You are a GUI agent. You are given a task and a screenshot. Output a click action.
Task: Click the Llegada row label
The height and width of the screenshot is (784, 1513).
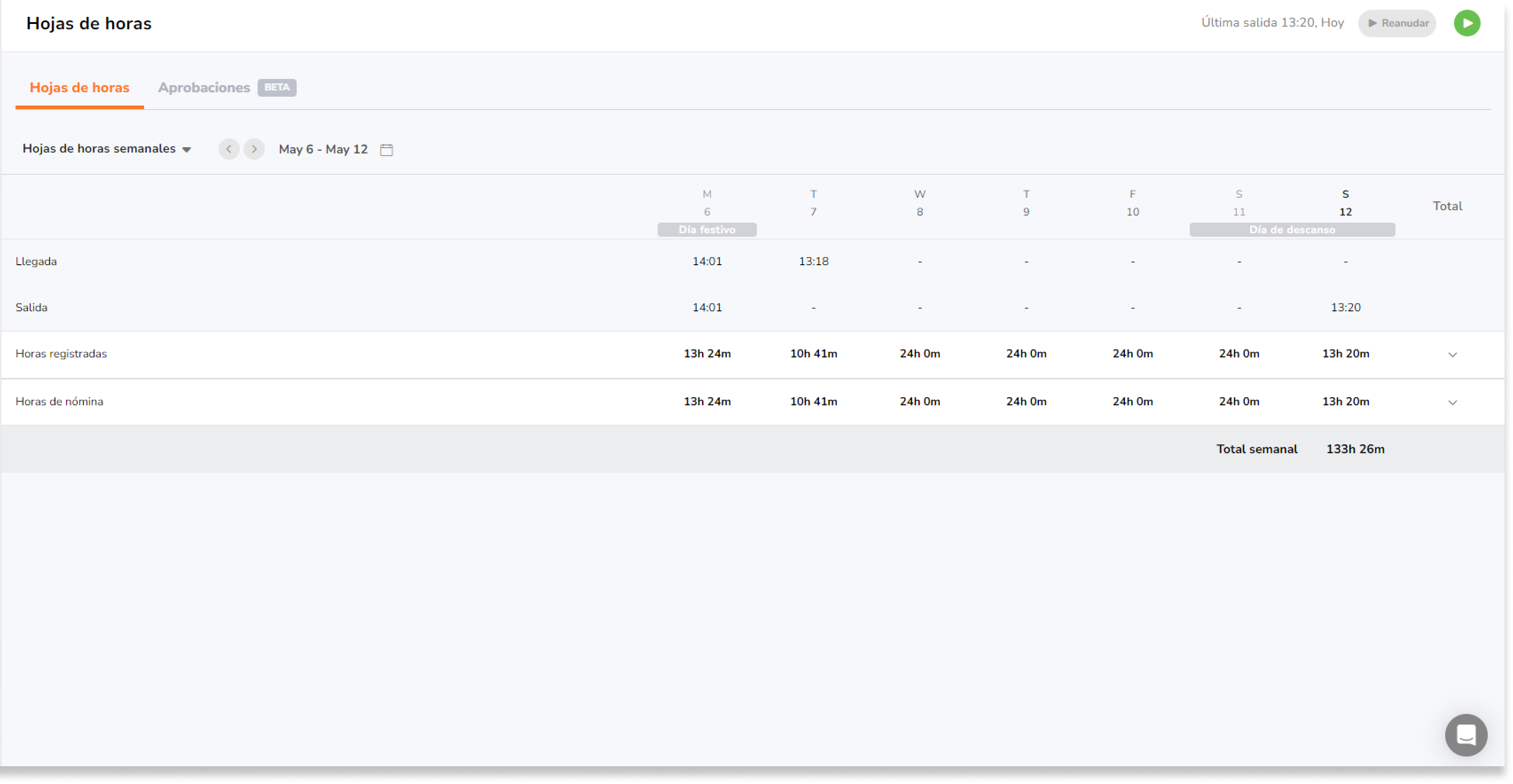tap(36, 261)
